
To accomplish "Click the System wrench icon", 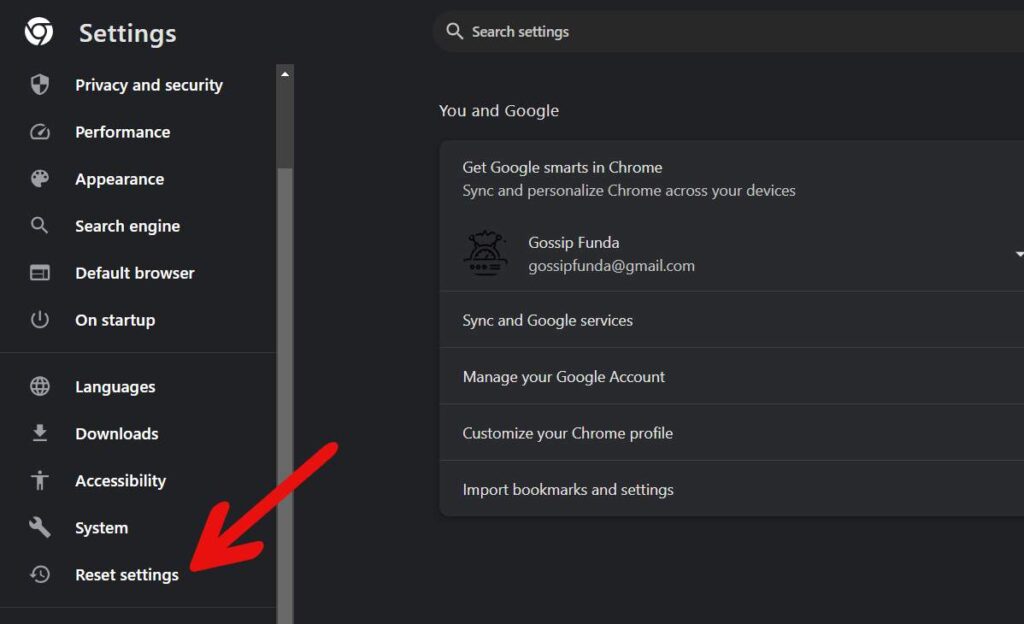I will pyautogui.click(x=40, y=527).
